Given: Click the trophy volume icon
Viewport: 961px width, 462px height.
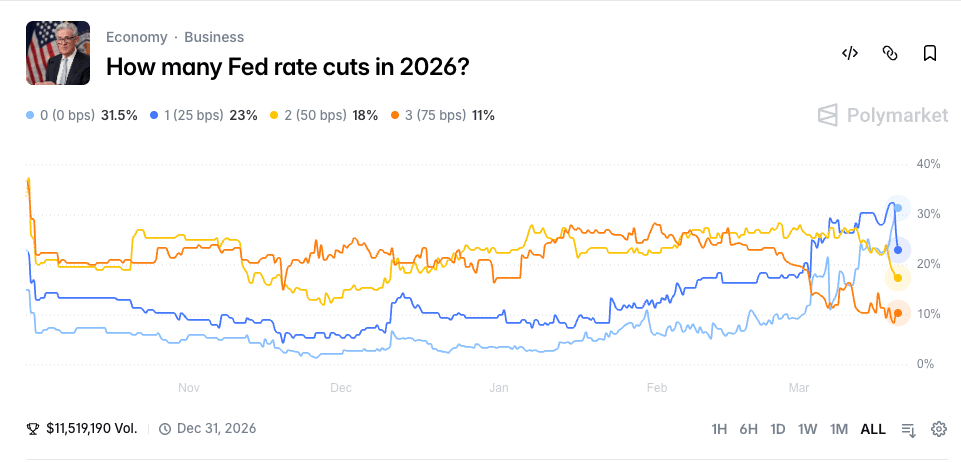Looking at the screenshot, I should click(33, 429).
